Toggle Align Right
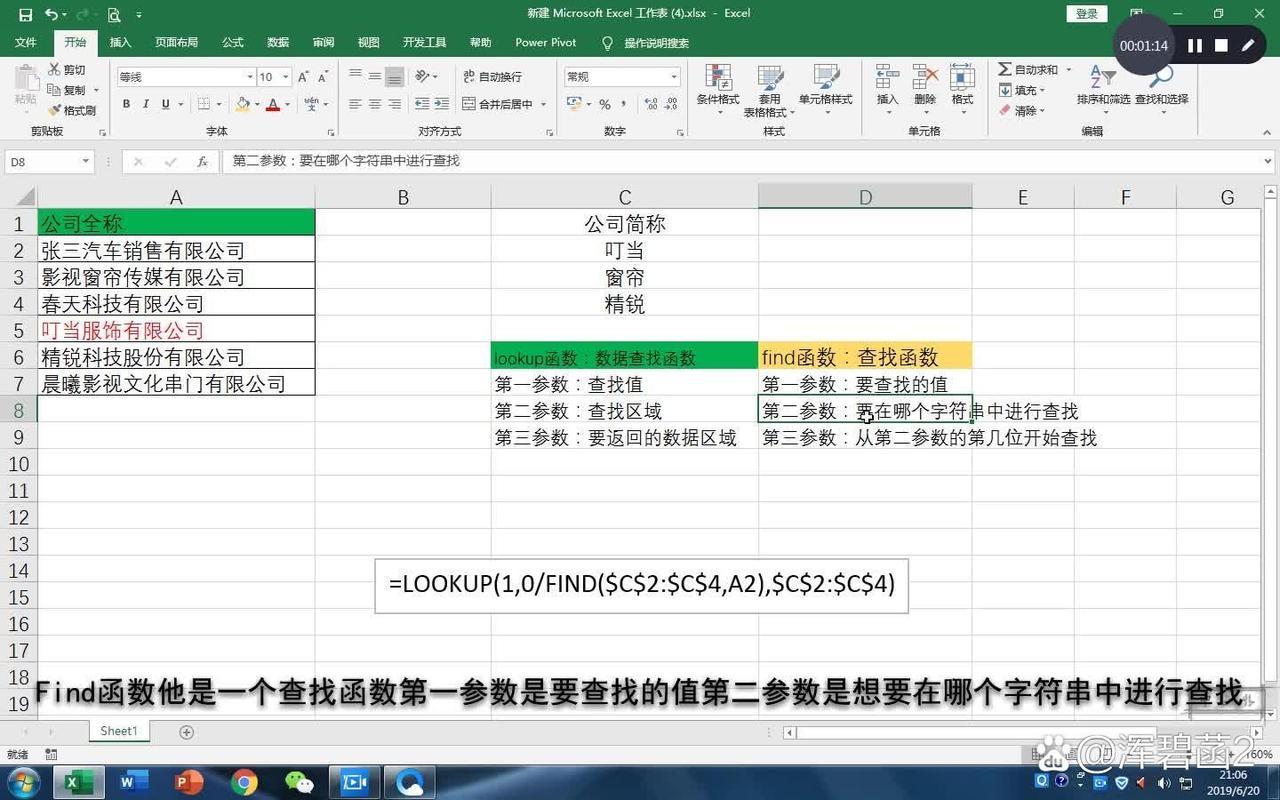The height and width of the screenshot is (800, 1280). pyautogui.click(x=395, y=104)
